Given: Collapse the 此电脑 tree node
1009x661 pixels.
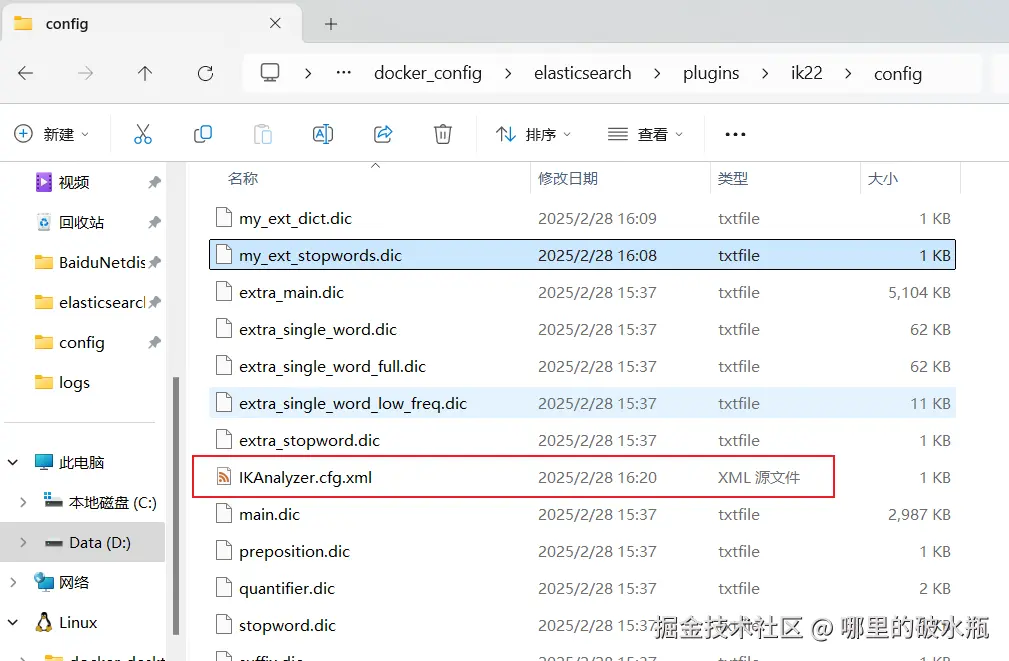Looking at the screenshot, I should [13, 462].
